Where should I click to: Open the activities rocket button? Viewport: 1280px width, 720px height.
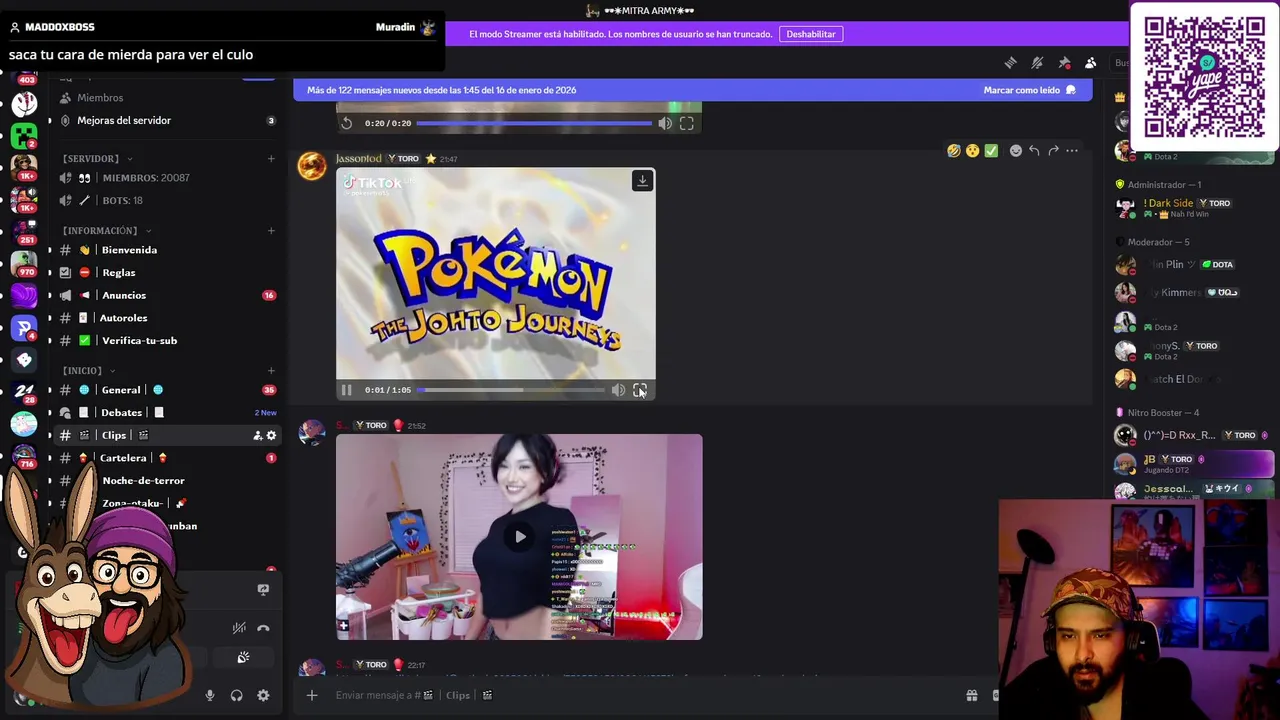tap(243, 657)
